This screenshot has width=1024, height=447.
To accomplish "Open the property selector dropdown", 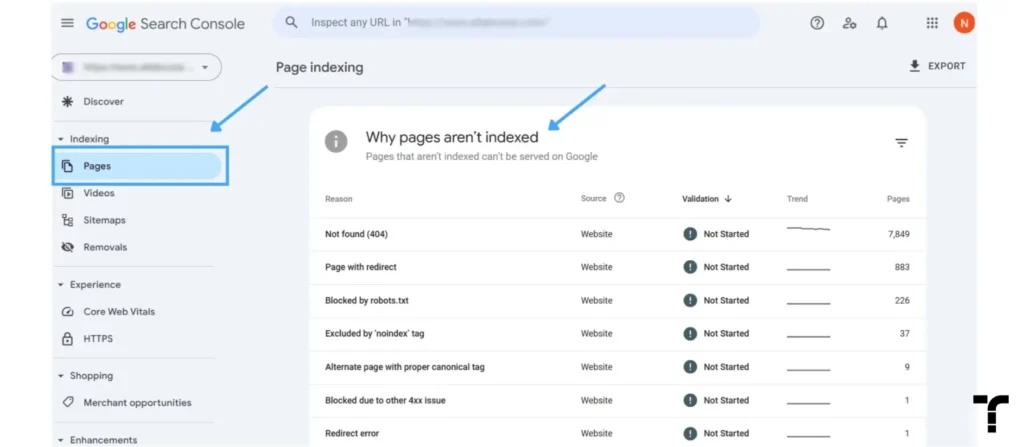I will click(x=136, y=67).
